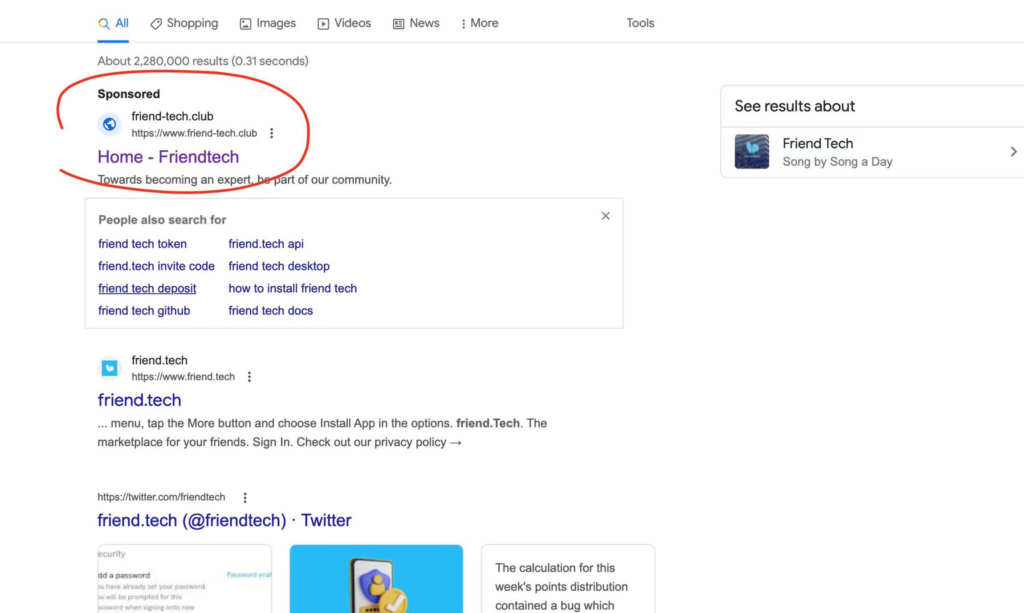Open three-dot menu beside twitter.com/friendtech URL
1024x613 pixels.
pos(245,497)
